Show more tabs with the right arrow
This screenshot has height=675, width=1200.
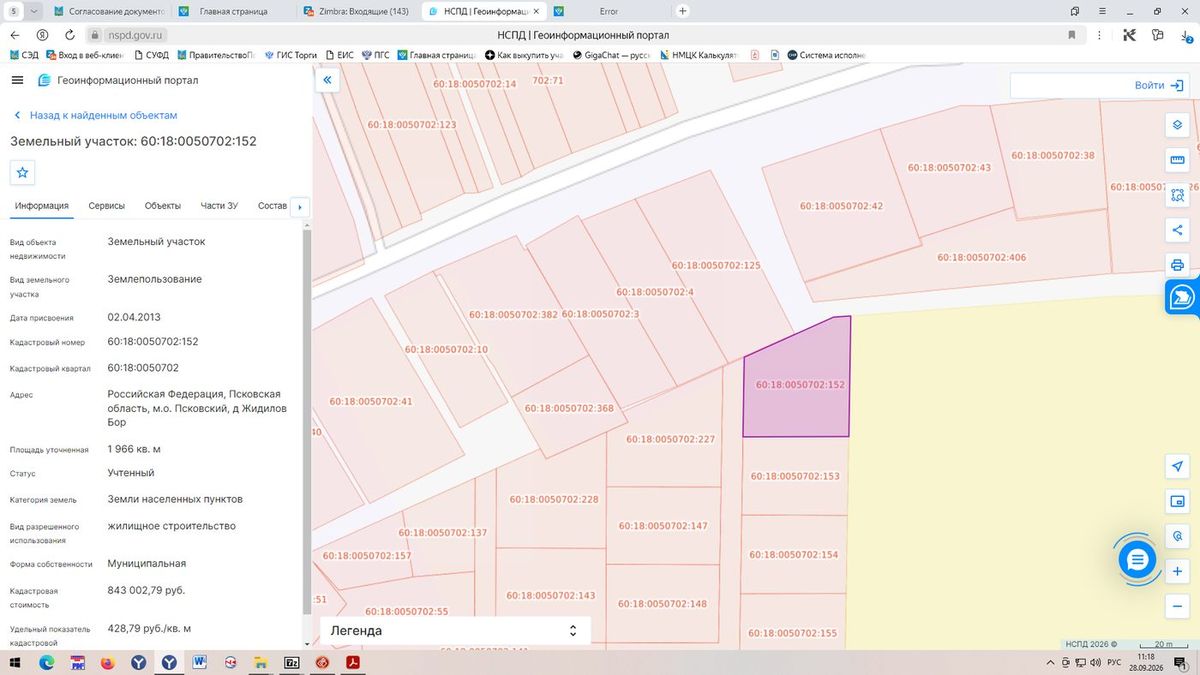point(299,207)
